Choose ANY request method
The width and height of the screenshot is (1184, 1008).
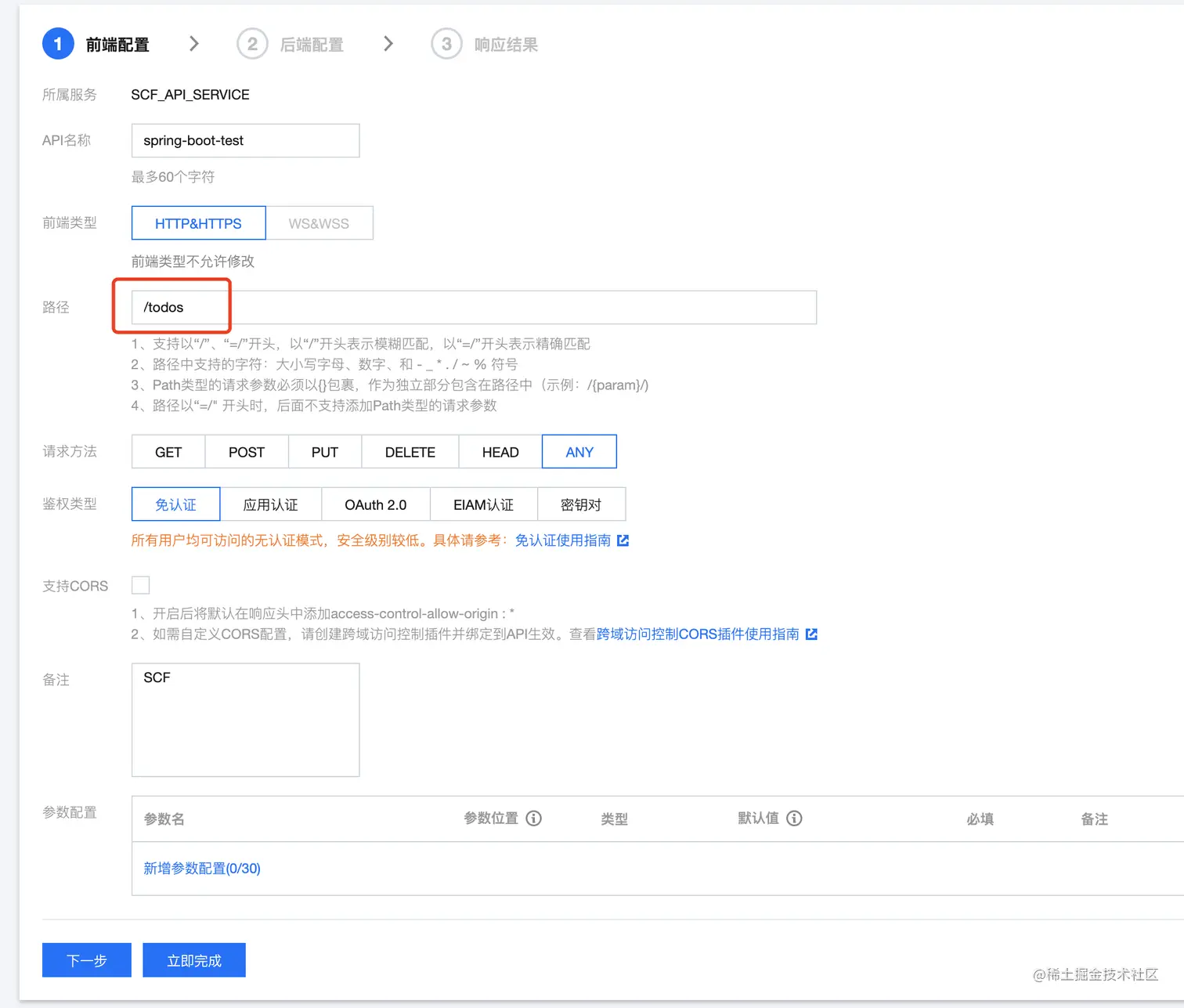pyautogui.click(x=579, y=452)
